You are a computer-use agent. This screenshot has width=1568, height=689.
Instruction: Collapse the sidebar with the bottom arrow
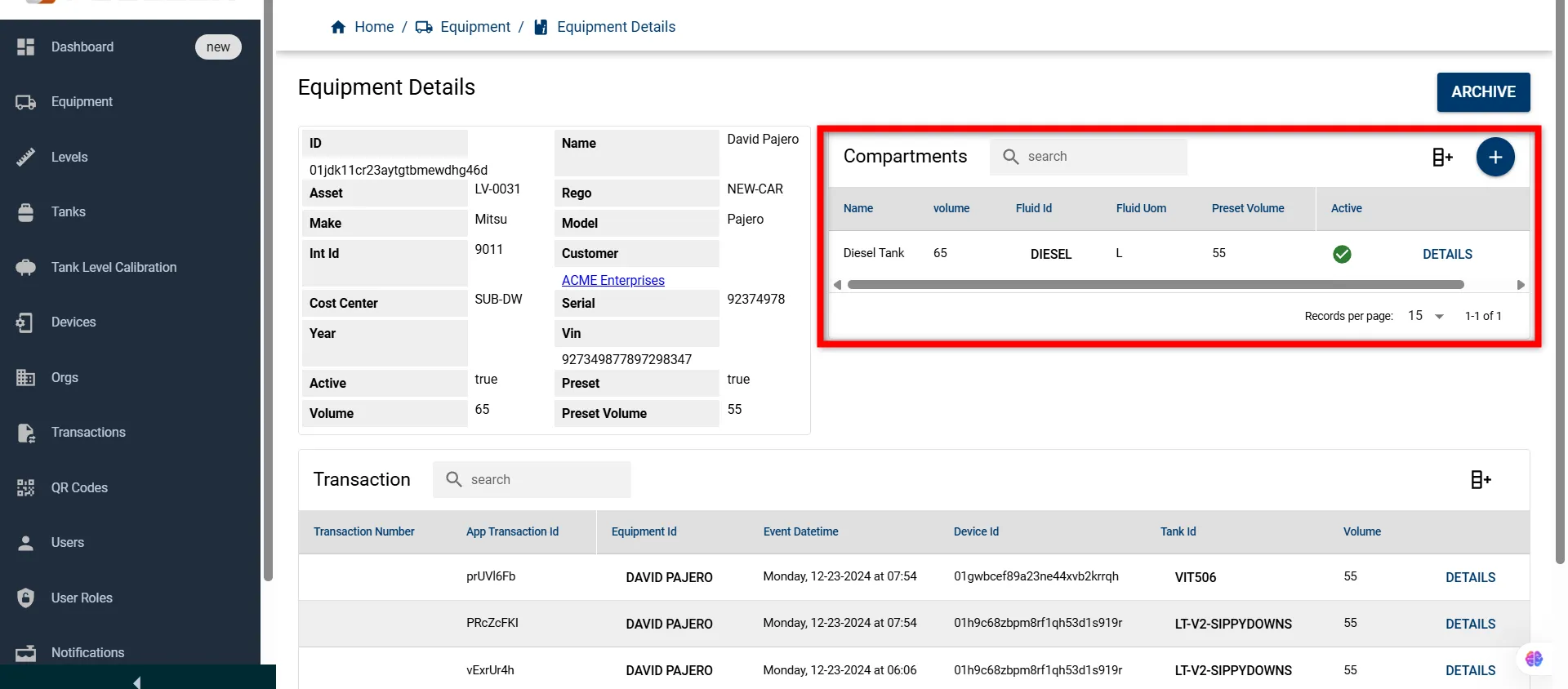pos(137,682)
